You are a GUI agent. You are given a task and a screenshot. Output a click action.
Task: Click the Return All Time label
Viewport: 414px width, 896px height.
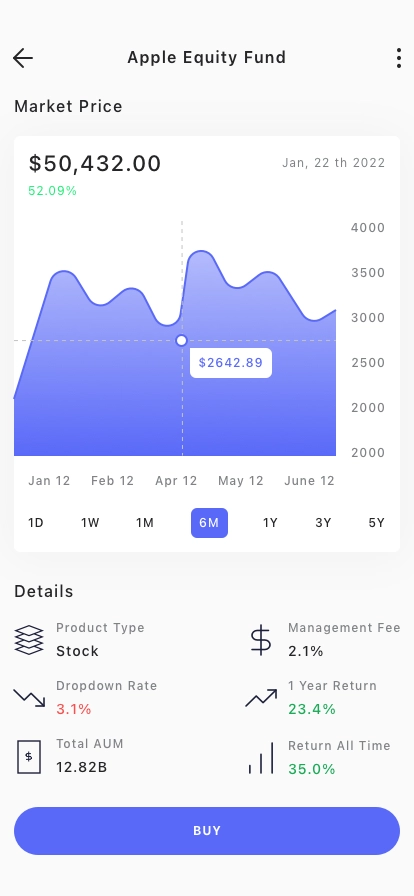point(339,746)
